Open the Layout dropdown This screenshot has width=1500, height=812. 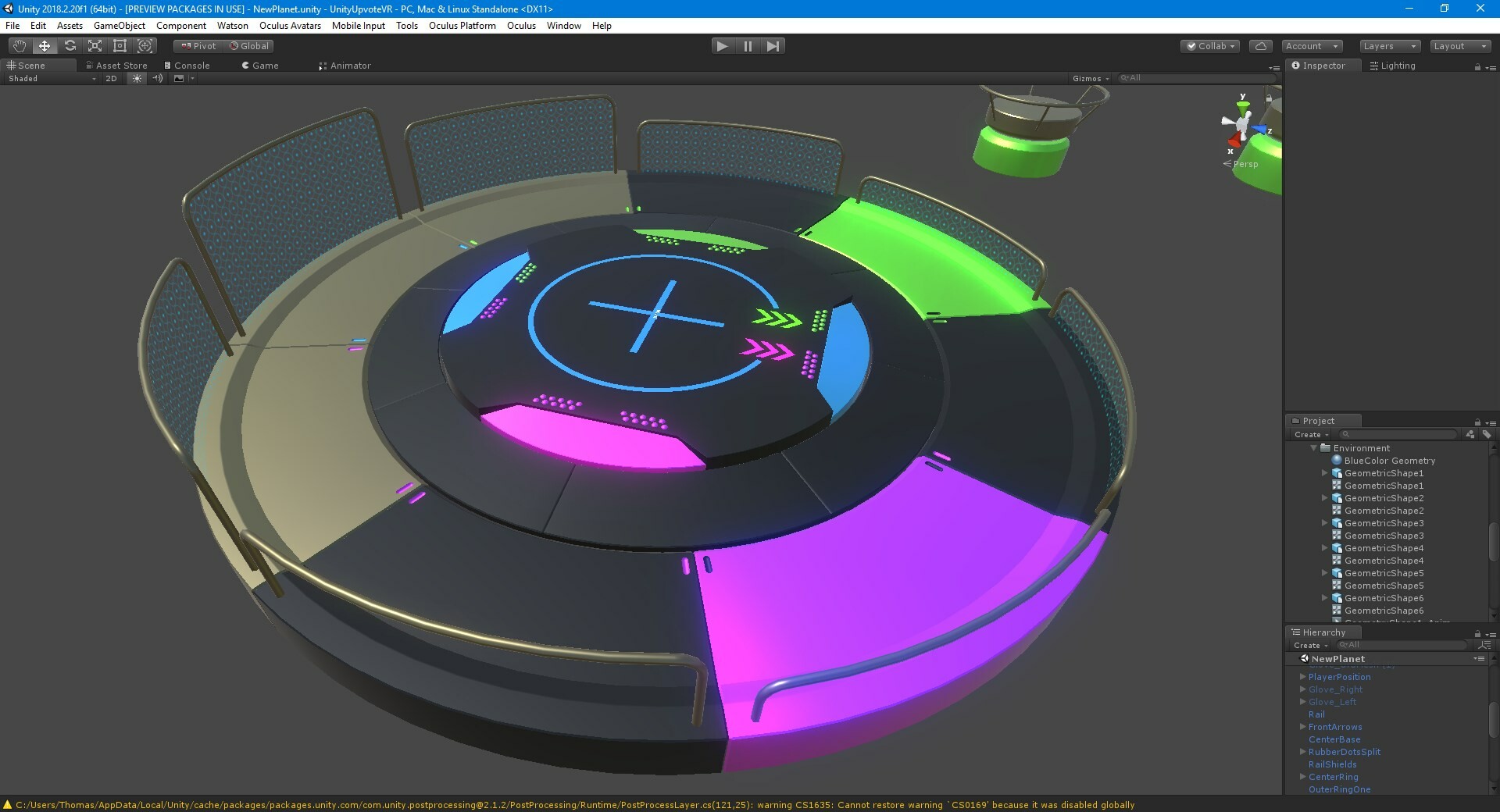pos(1458,46)
